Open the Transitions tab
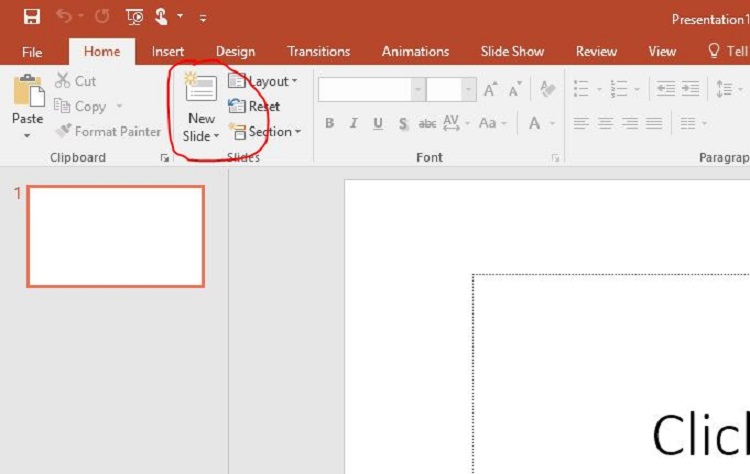The height and width of the screenshot is (474, 750). click(319, 51)
